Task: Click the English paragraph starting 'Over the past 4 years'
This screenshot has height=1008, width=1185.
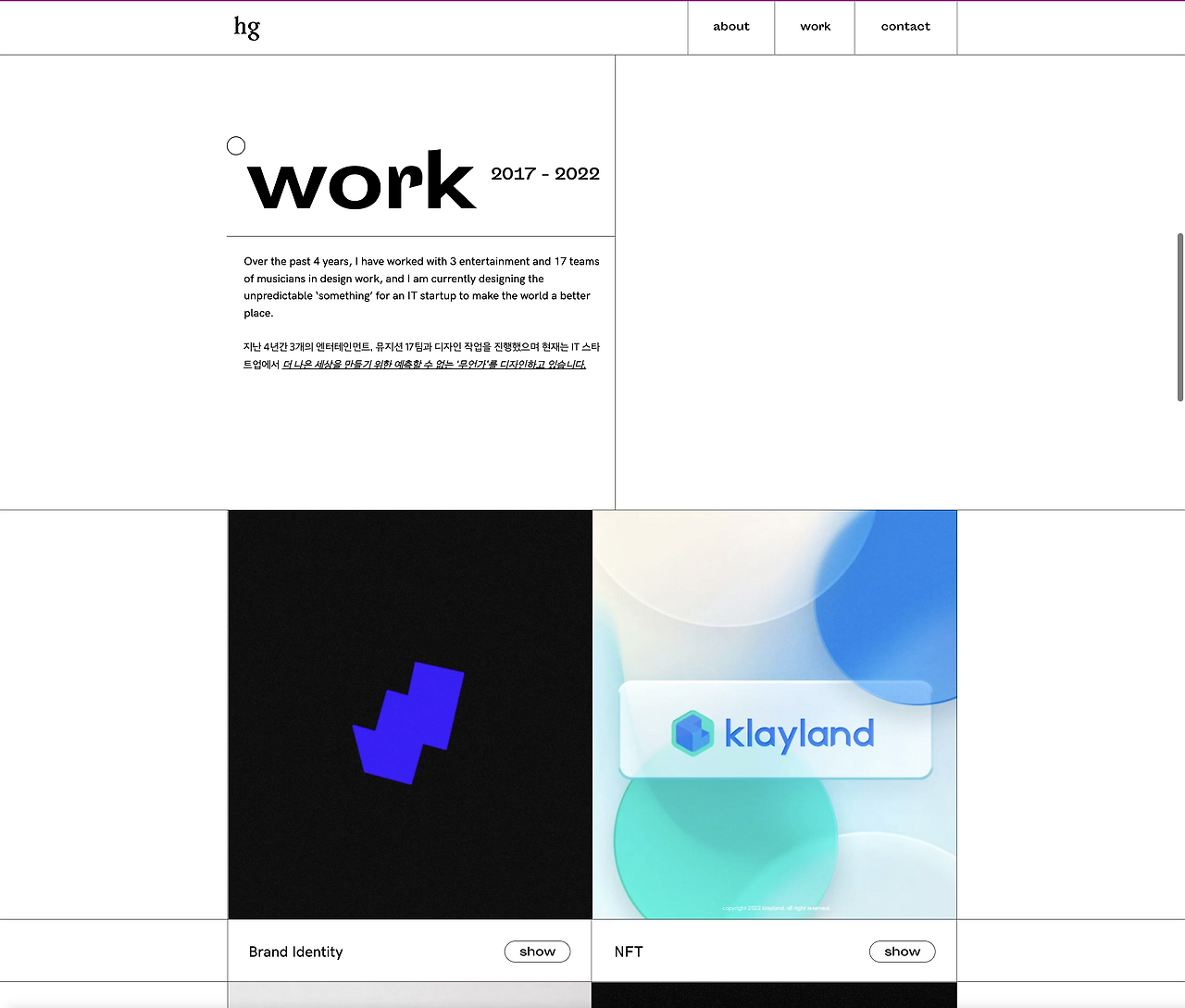Action: [421, 287]
